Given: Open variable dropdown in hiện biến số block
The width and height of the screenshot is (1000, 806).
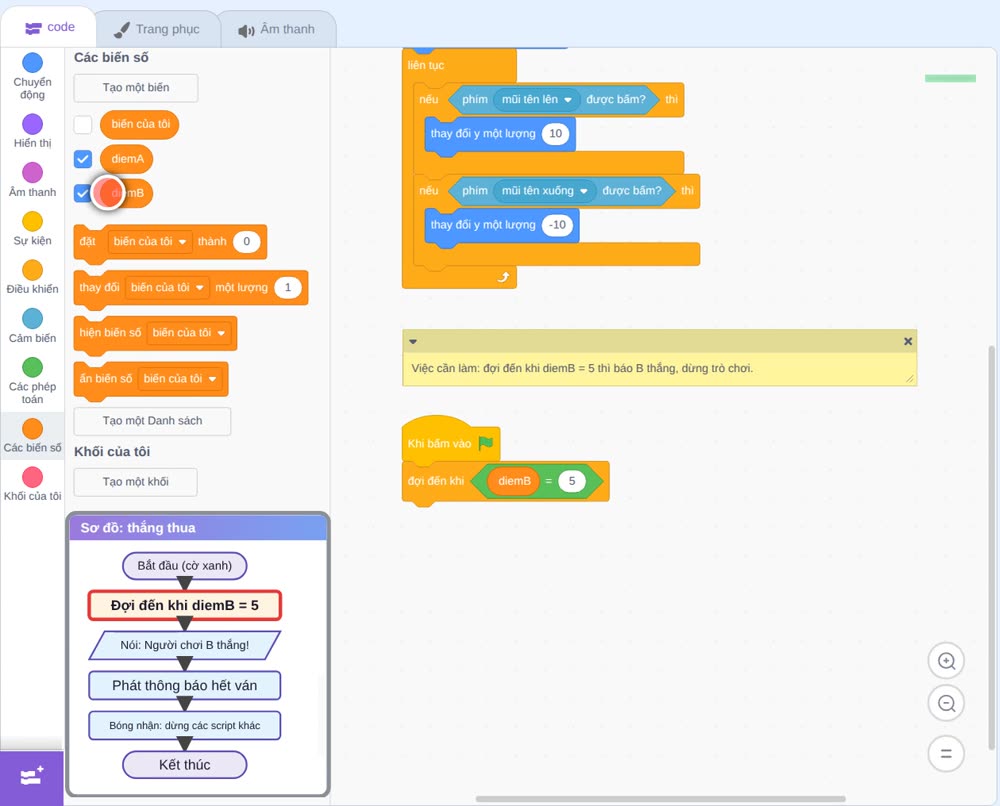Looking at the screenshot, I should (189, 333).
